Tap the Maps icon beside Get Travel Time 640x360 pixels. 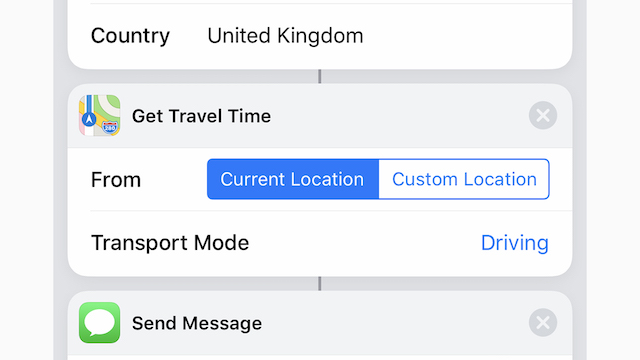coord(100,116)
